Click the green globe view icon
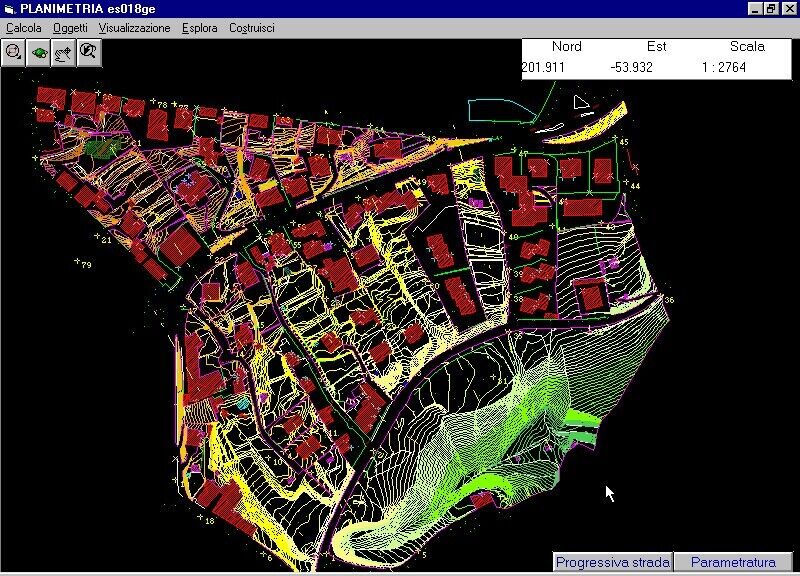 click(39, 53)
